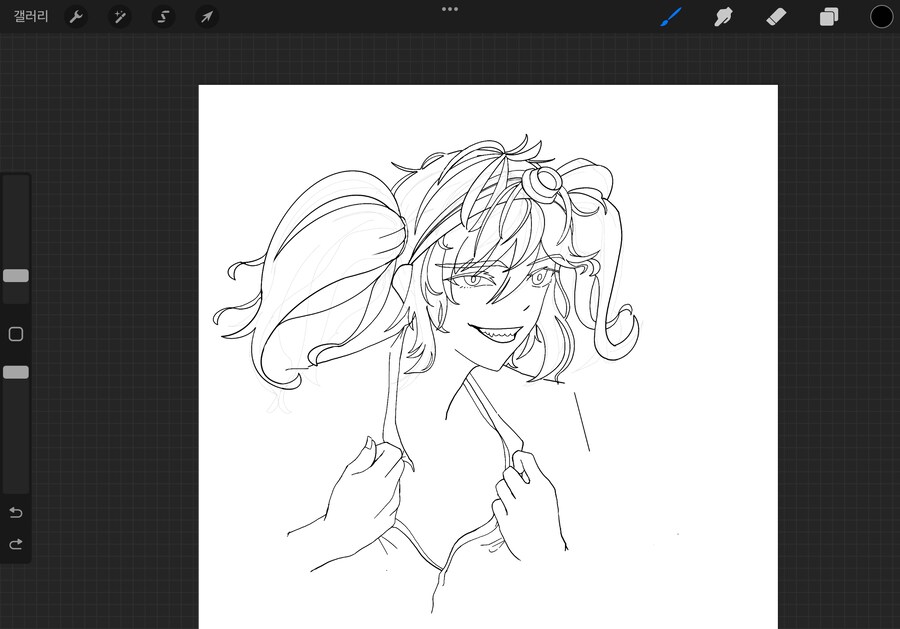Click the brush size slider handle
This screenshot has height=629, width=900.
tap(16, 276)
